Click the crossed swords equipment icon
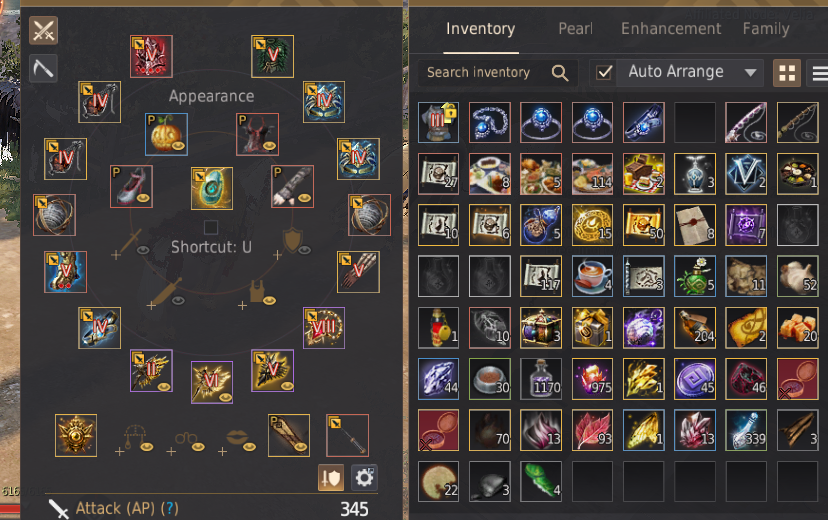This screenshot has width=828, height=520. click(43, 31)
